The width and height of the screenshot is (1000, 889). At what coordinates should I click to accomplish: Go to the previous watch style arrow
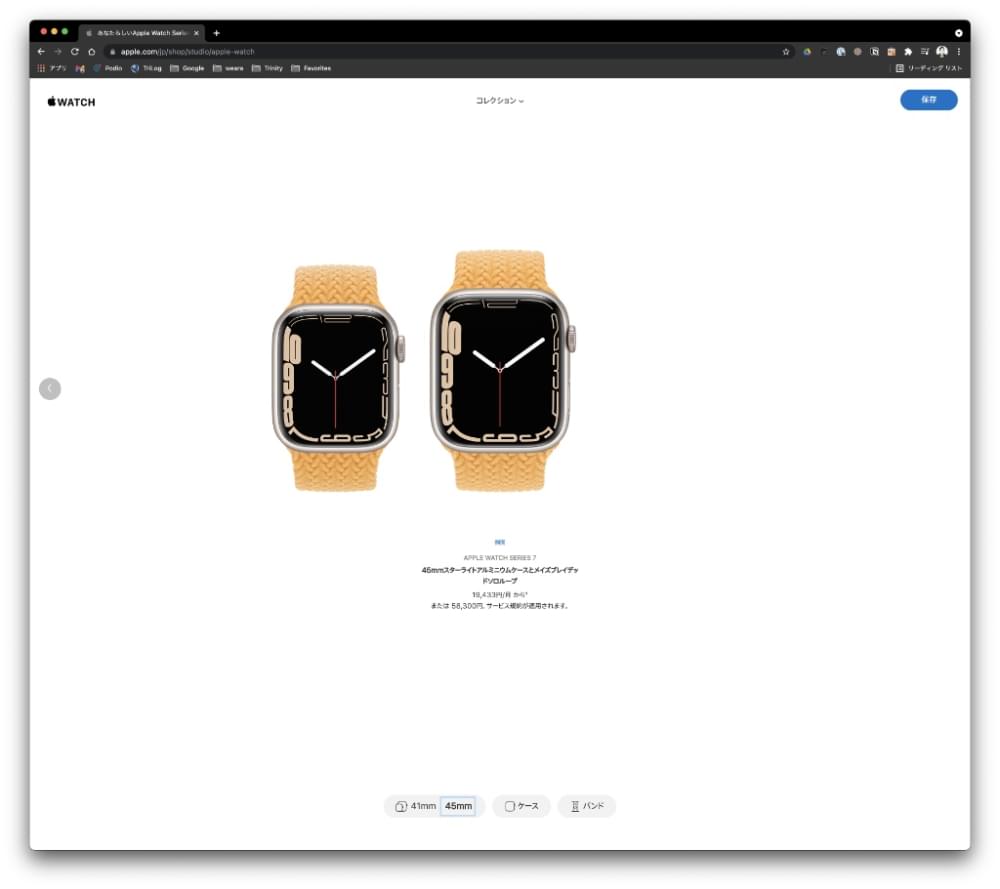(50, 388)
